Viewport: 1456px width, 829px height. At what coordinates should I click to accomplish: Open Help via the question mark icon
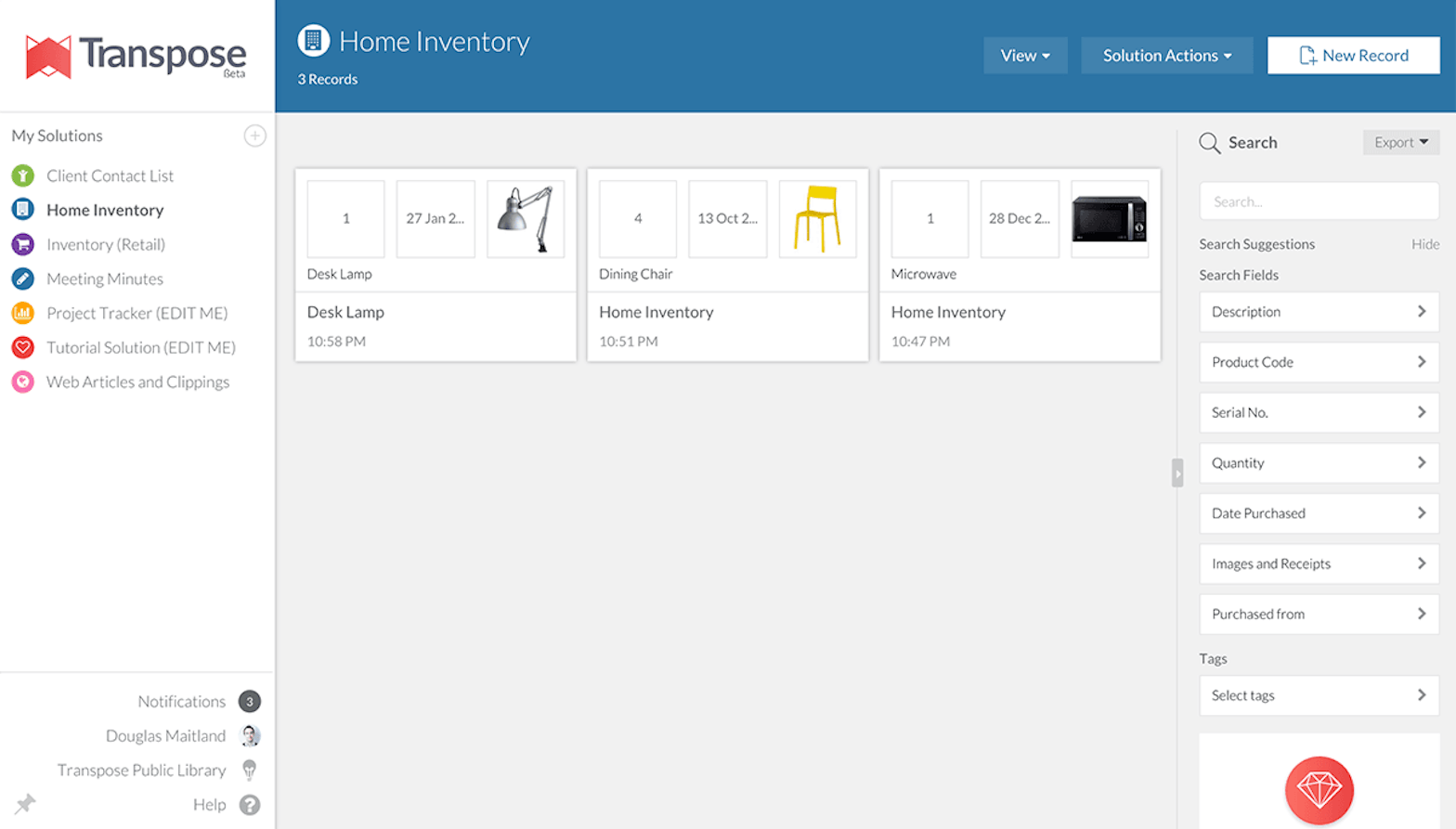coord(250,805)
